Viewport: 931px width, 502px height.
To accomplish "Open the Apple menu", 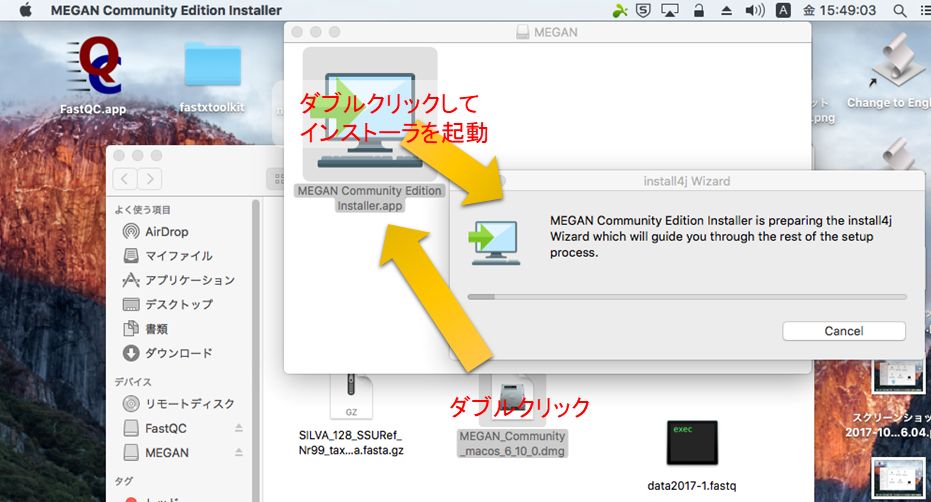I will coord(25,10).
